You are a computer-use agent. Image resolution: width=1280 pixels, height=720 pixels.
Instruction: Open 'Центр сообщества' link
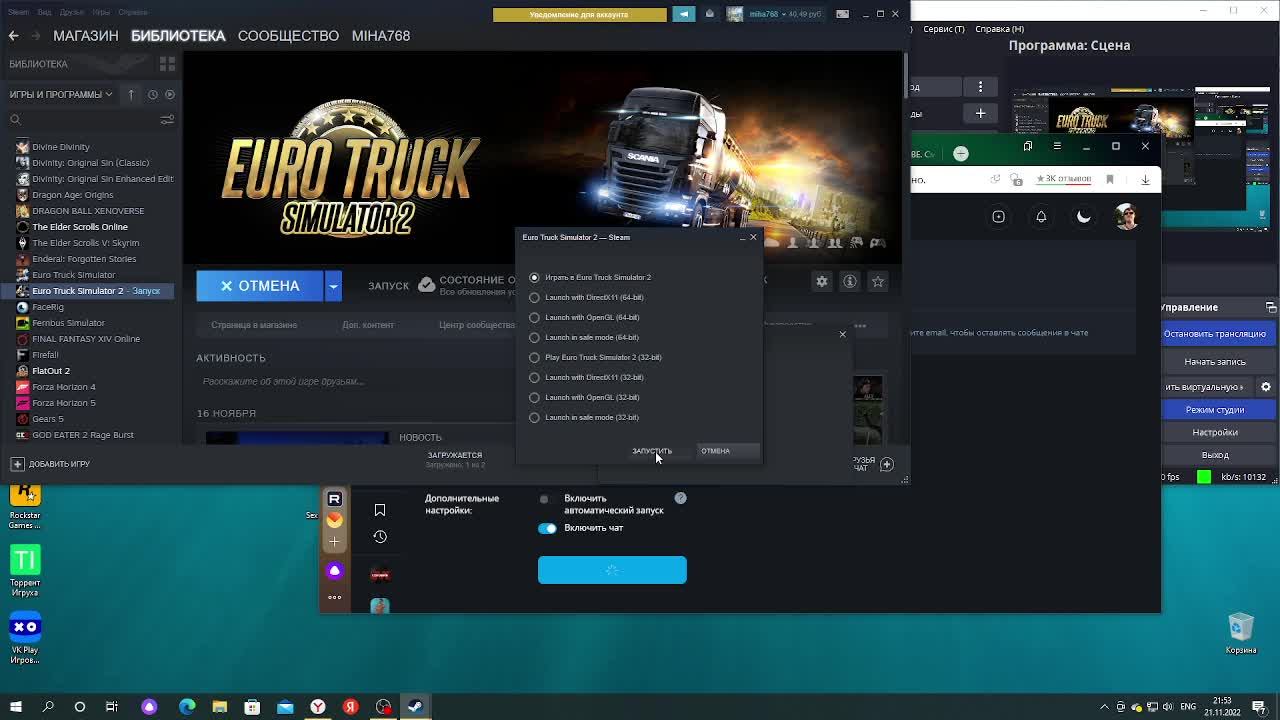coord(477,325)
